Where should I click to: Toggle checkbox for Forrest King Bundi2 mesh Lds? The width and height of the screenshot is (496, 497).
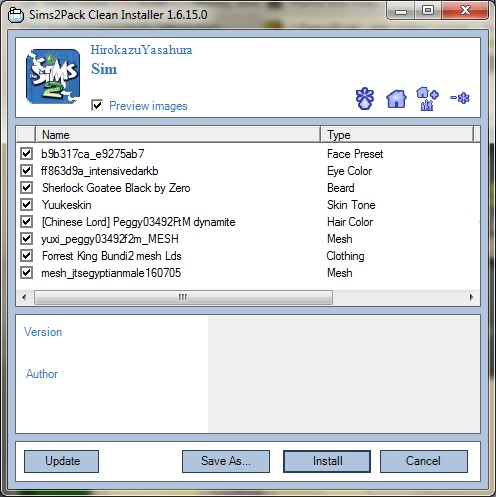26,256
